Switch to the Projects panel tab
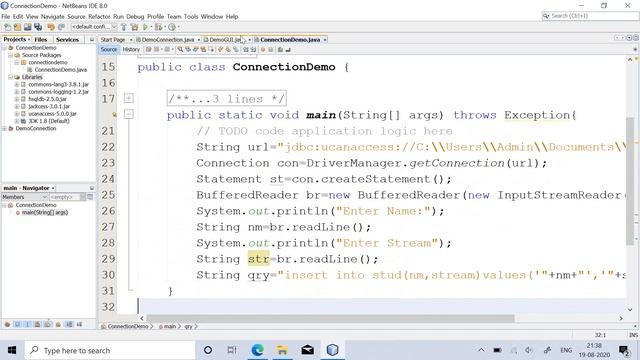Image resolution: width=640 pixels, height=360 pixels. pyautogui.click(x=16, y=40)
